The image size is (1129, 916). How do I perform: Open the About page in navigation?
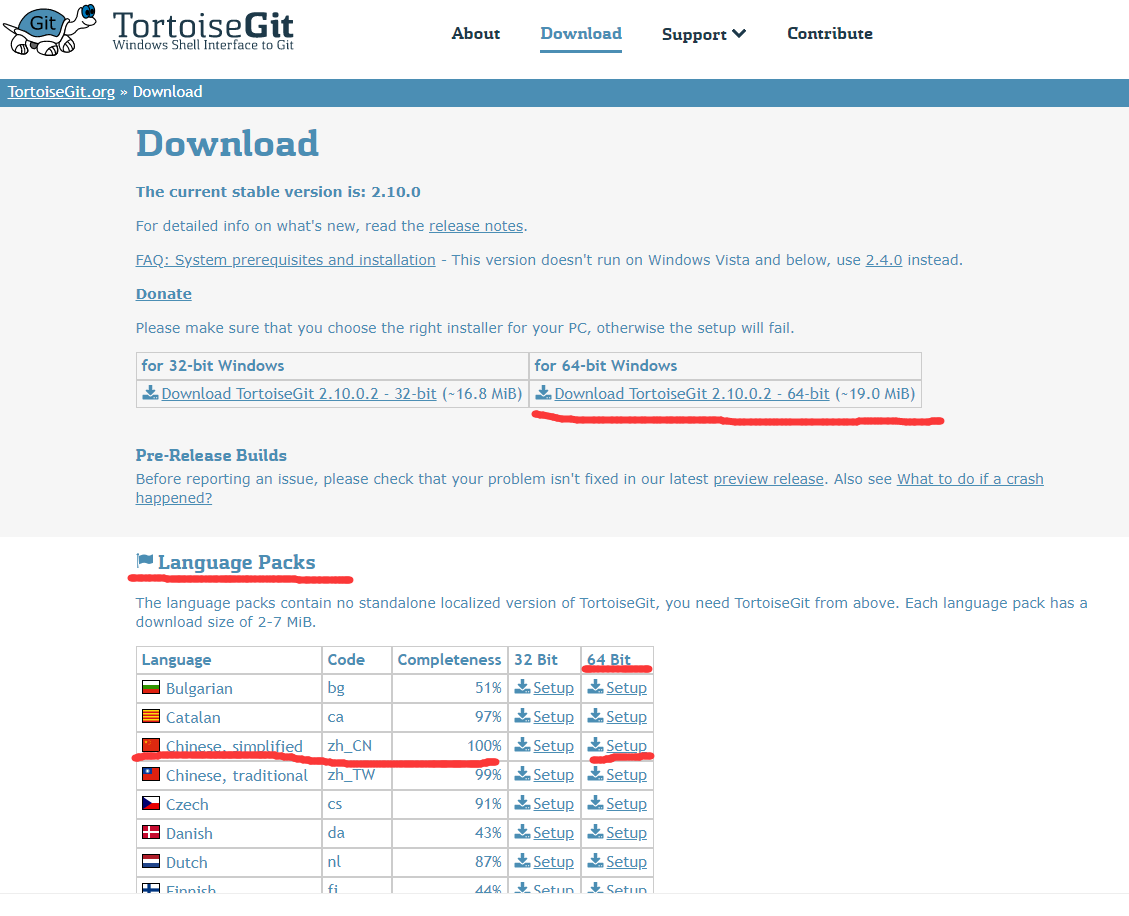476,34
